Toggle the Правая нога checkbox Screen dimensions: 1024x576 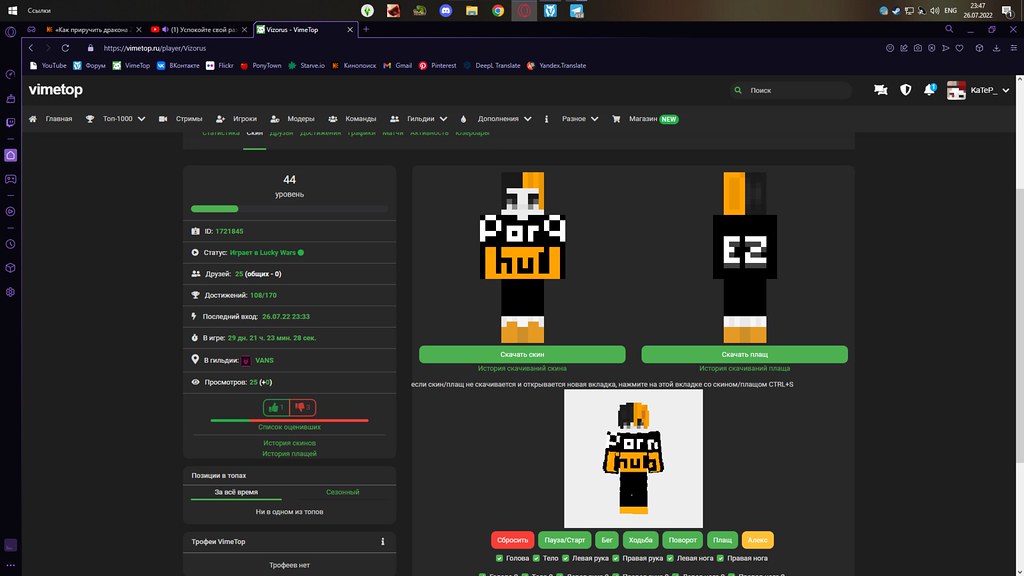[x=723, y=559]
